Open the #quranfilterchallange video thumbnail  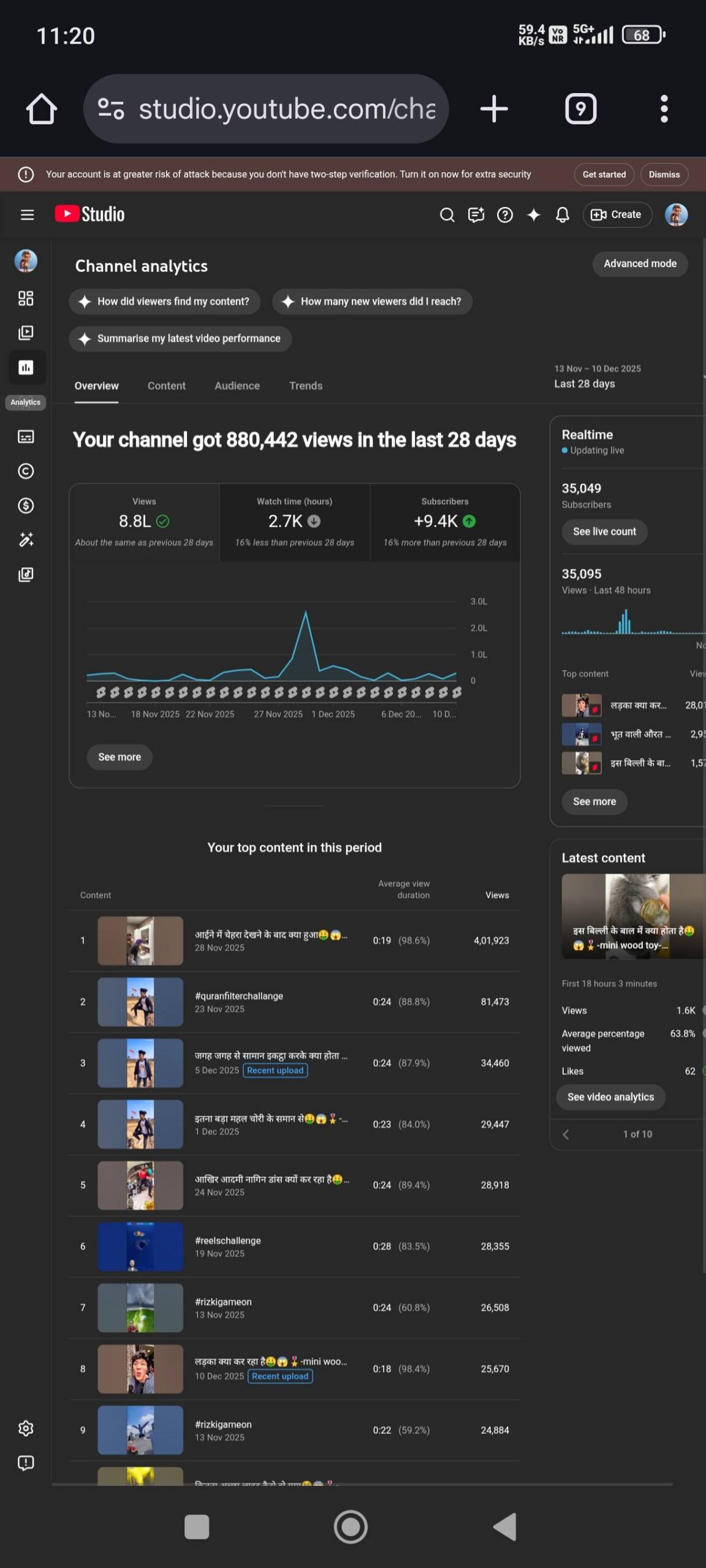(x=140, y=1001)
